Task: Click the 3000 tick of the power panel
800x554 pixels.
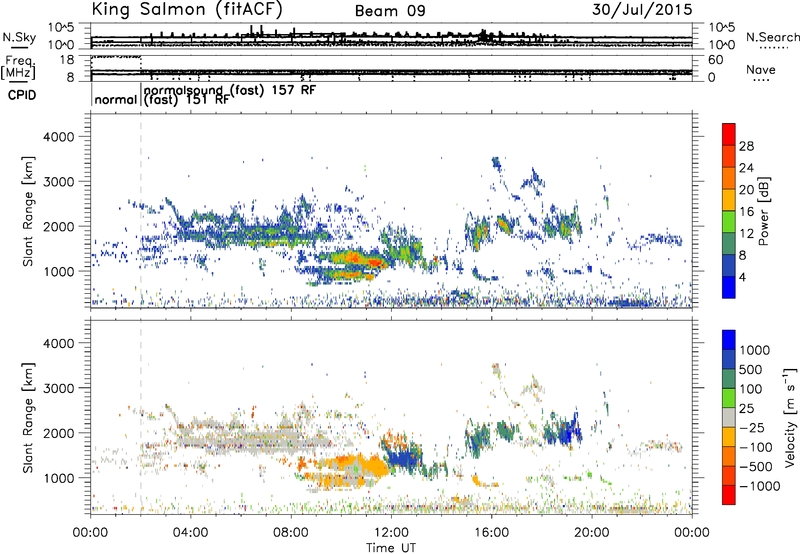Action: pyautogui.click(x=58, y=182)
